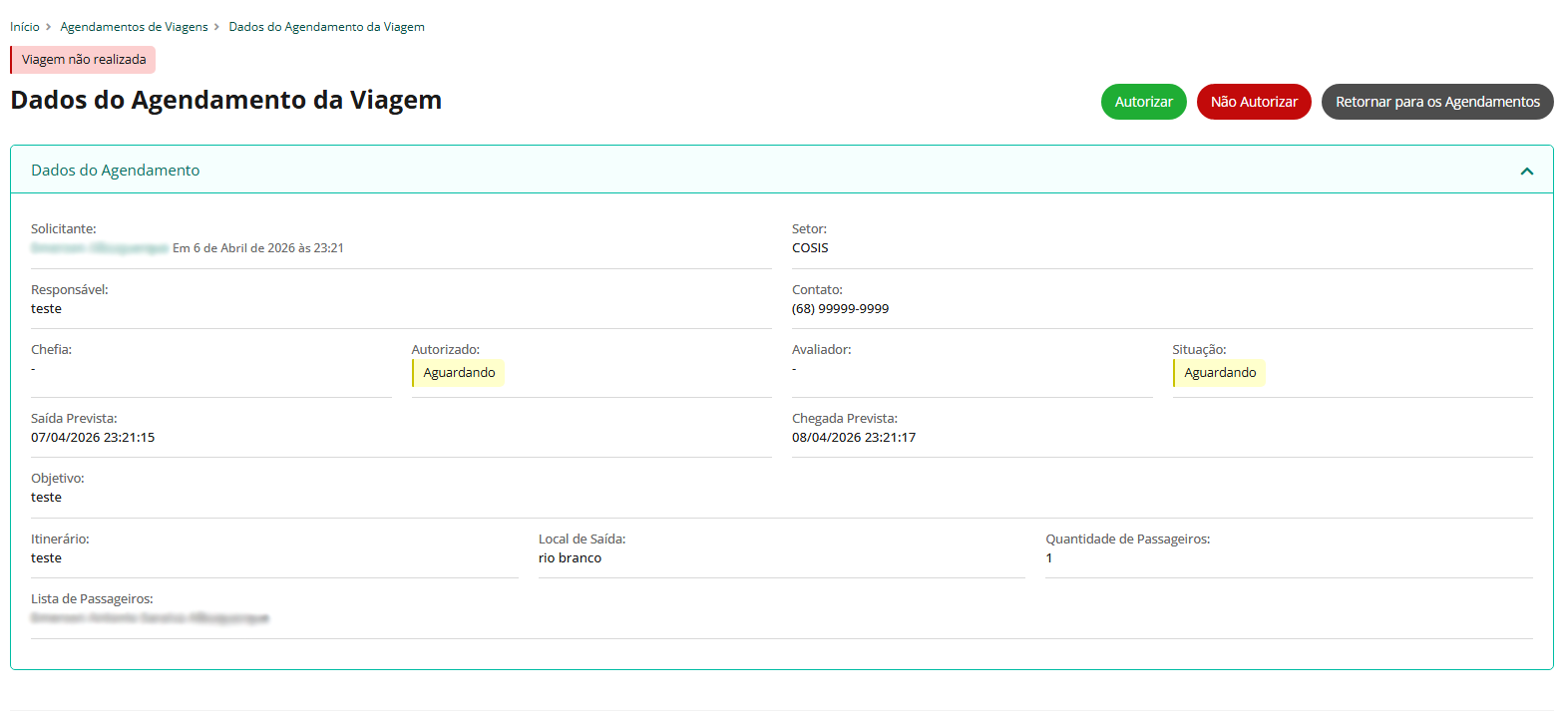Click the COSIS sector value
This screenshot has height=719, width=1568.
point(810,248)
